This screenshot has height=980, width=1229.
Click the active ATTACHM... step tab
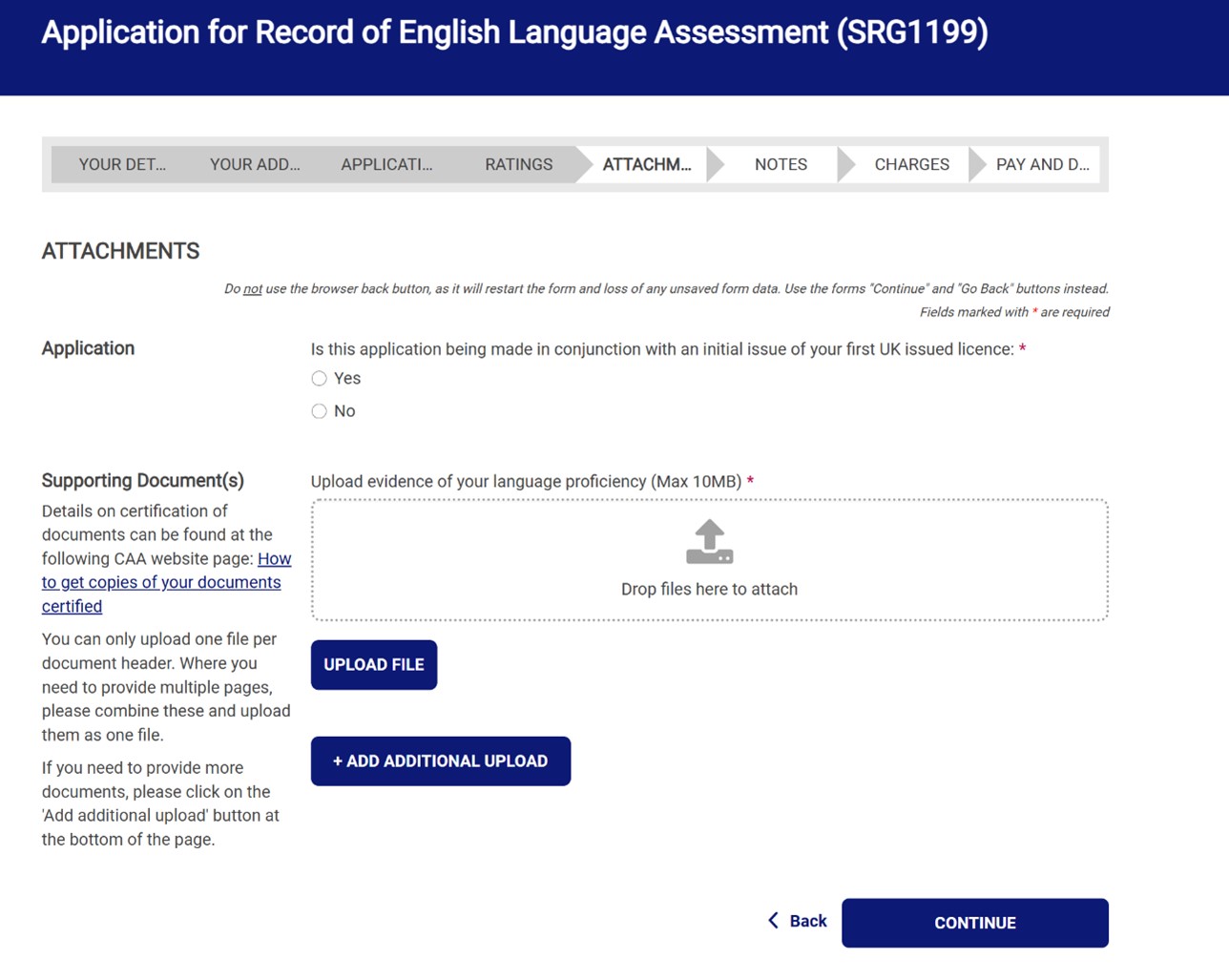pyautogui.click(x=647, y=164)
